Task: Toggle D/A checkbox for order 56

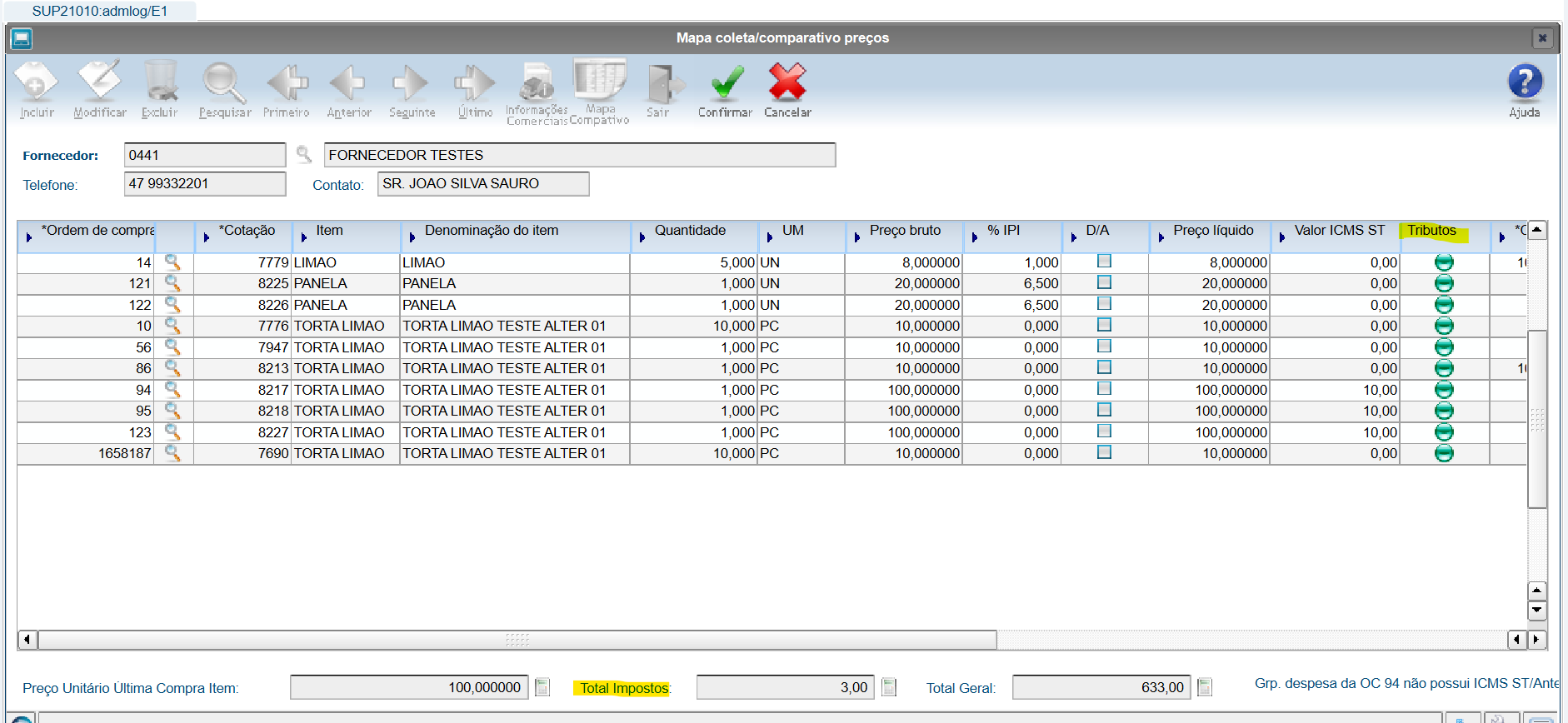Action: [1104, 347]
